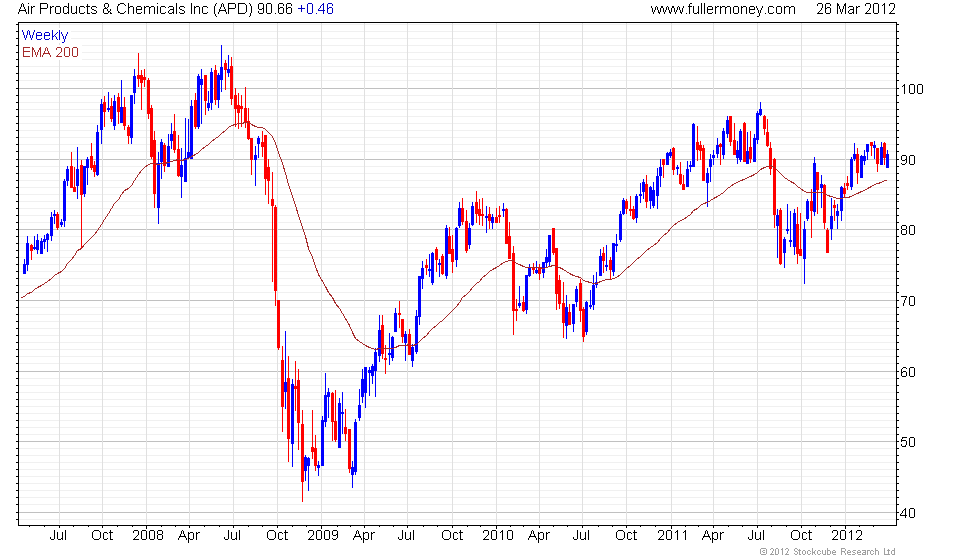Viewport: 980px width, 560px height.
Task: Click the '90' price axis label
Action: 908,160
